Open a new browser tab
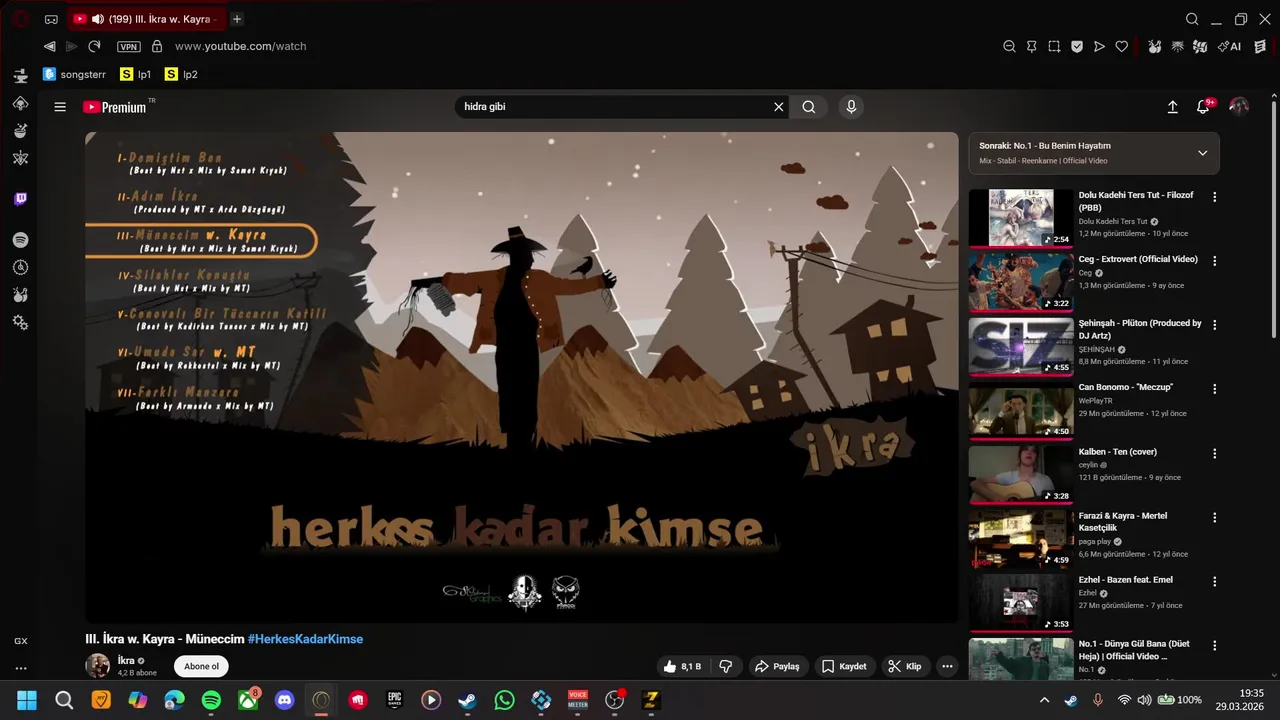 [x=237, y=19]
